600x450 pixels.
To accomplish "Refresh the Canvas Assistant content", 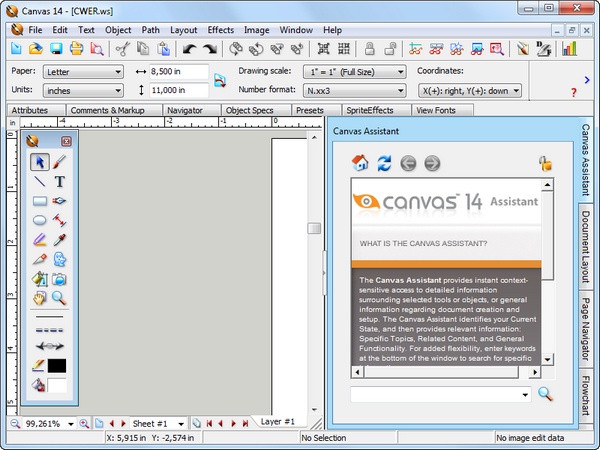I will tap(384, 163).
